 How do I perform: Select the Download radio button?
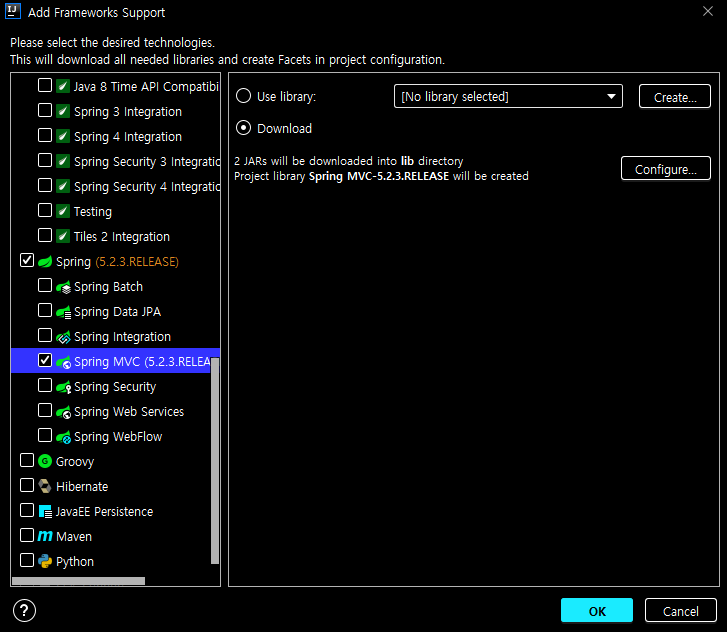pos(243,128)
